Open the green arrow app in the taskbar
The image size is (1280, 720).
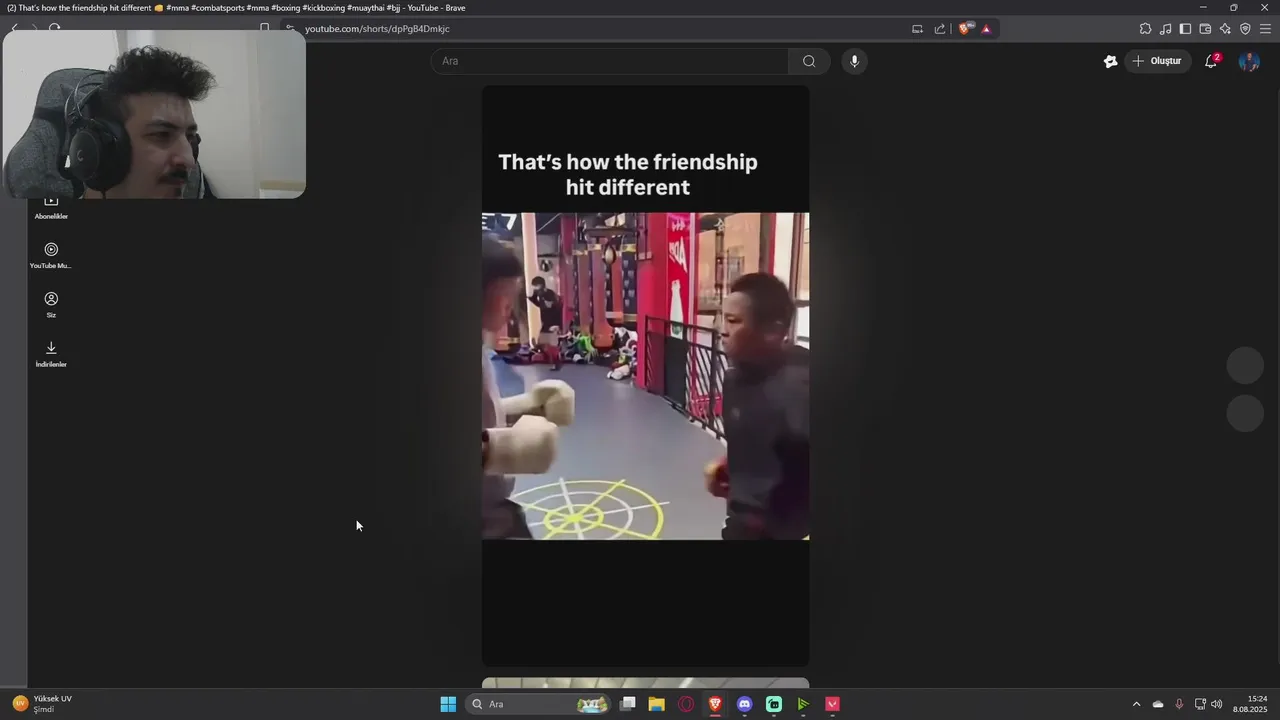[x=803, y=704]
